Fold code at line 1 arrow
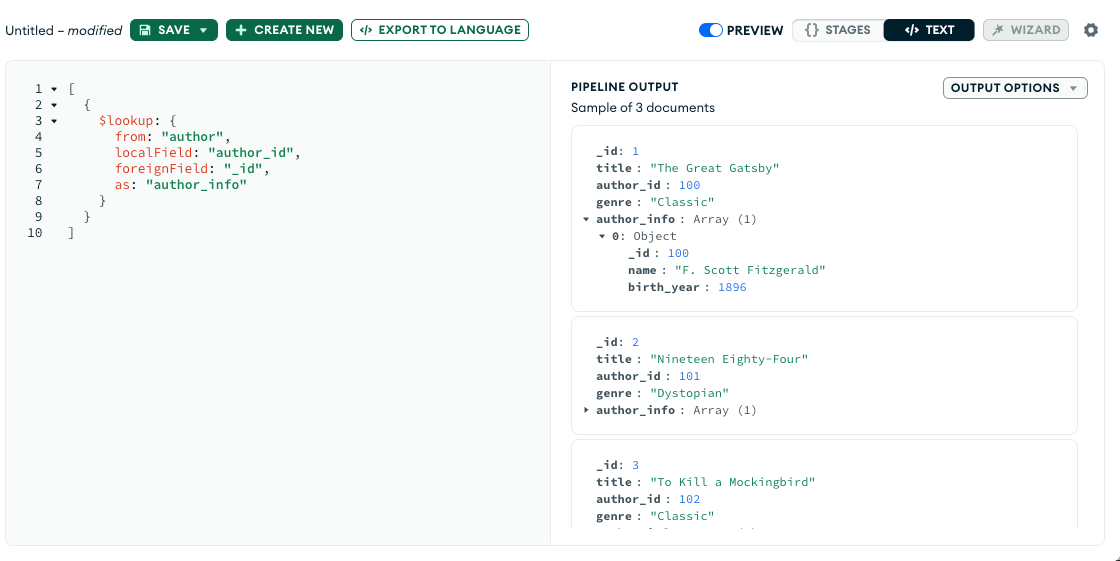This screenshot has width=1120, height=561. click(54, 89)
